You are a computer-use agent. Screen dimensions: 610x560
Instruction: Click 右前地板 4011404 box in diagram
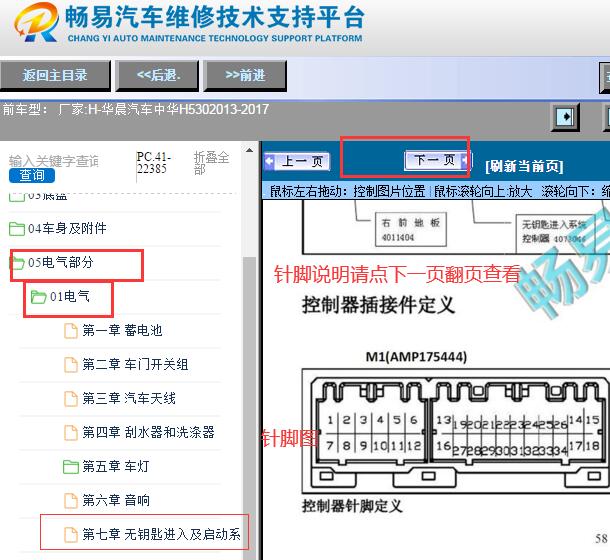point(410,229)
